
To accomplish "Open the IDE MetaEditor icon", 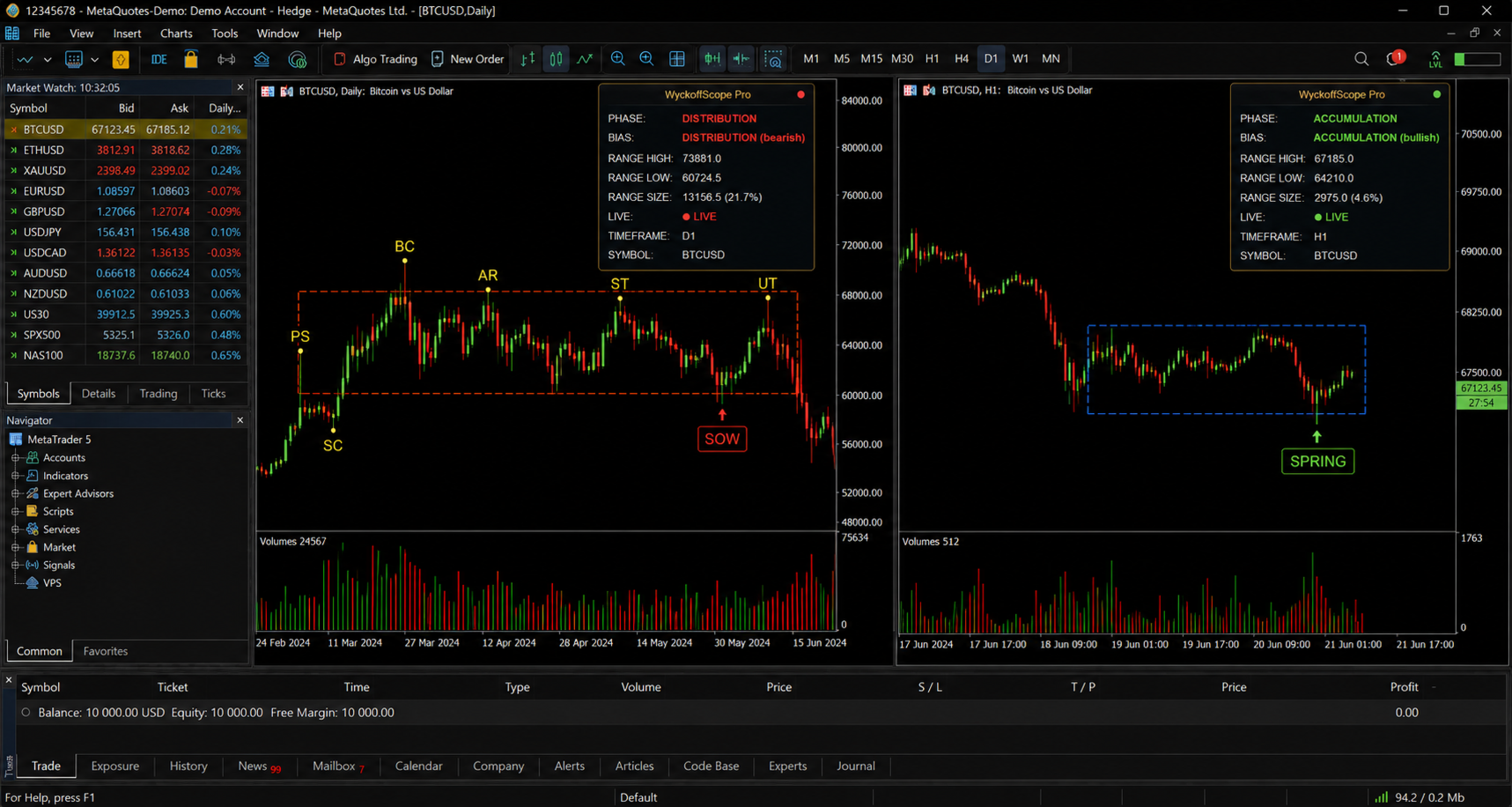I will click(159, 59).
